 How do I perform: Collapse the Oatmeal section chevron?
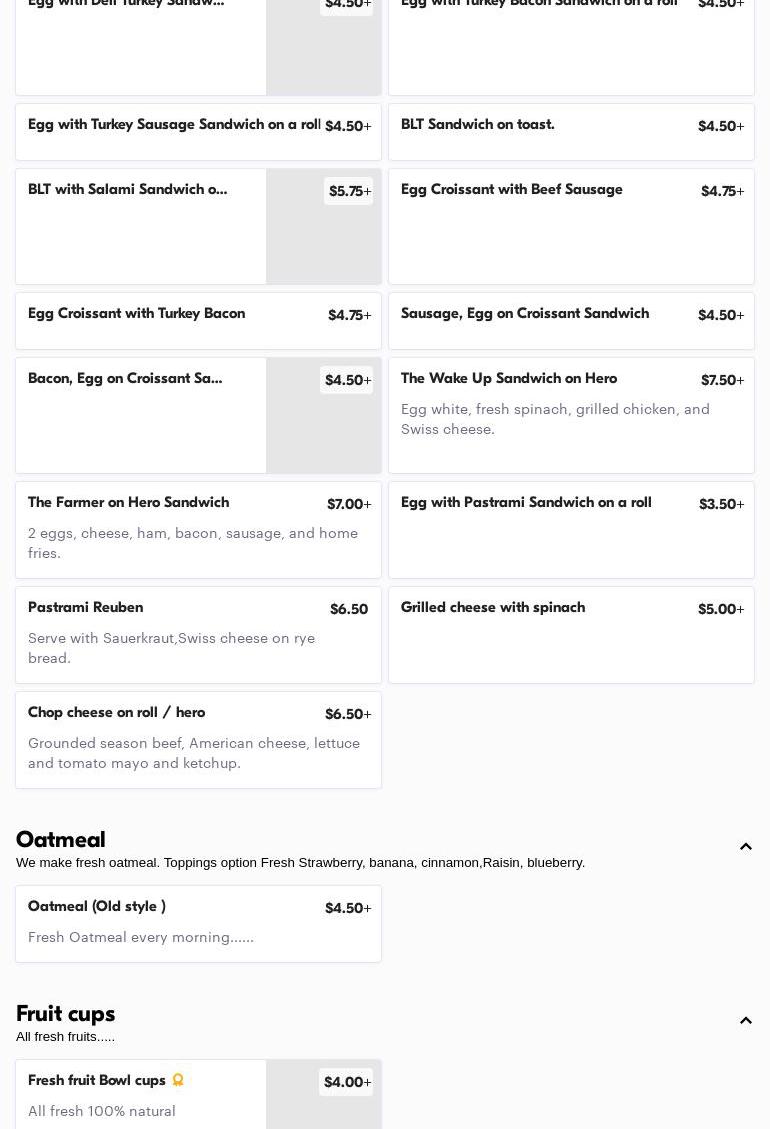(745, 847)
